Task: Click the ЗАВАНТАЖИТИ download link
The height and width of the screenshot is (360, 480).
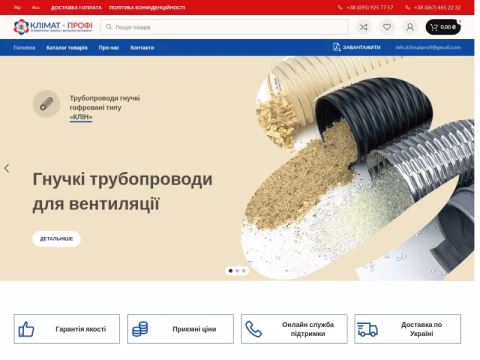Action: 362,47
